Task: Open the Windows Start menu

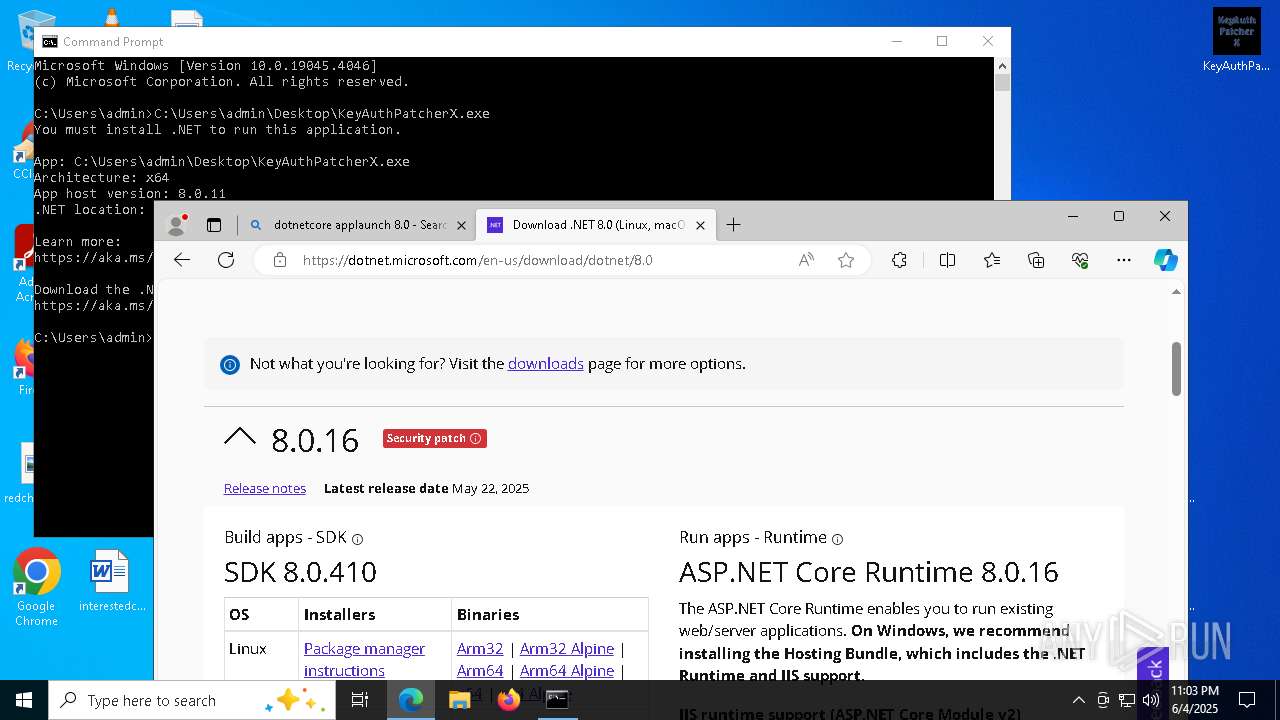Action: 24,700
